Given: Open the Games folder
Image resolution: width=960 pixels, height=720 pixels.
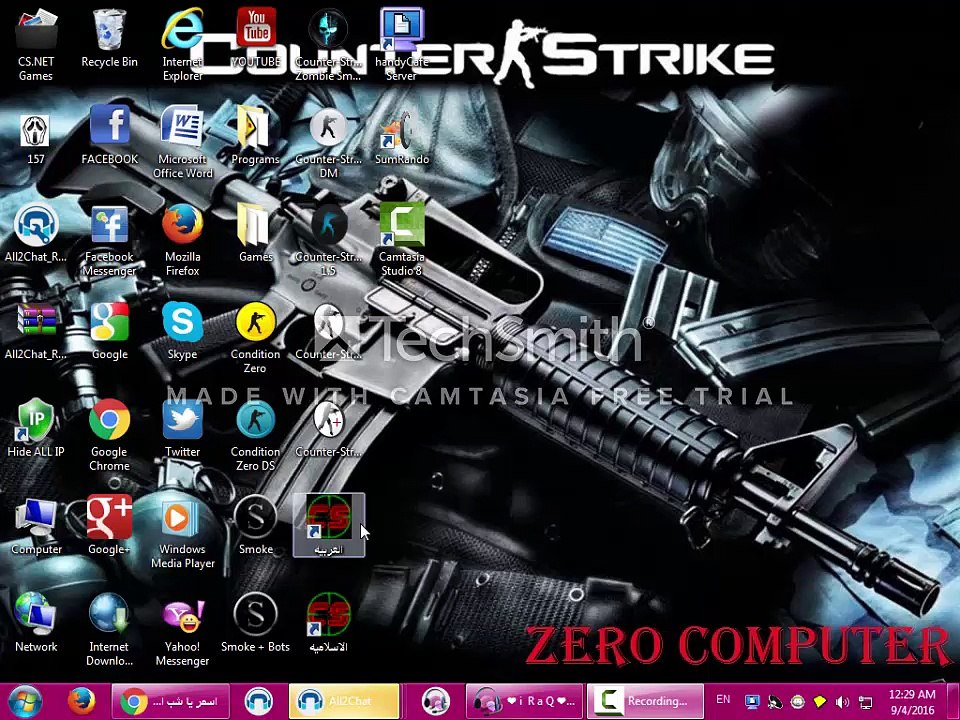Looking at the screenshot, I should tap(255, 233).
